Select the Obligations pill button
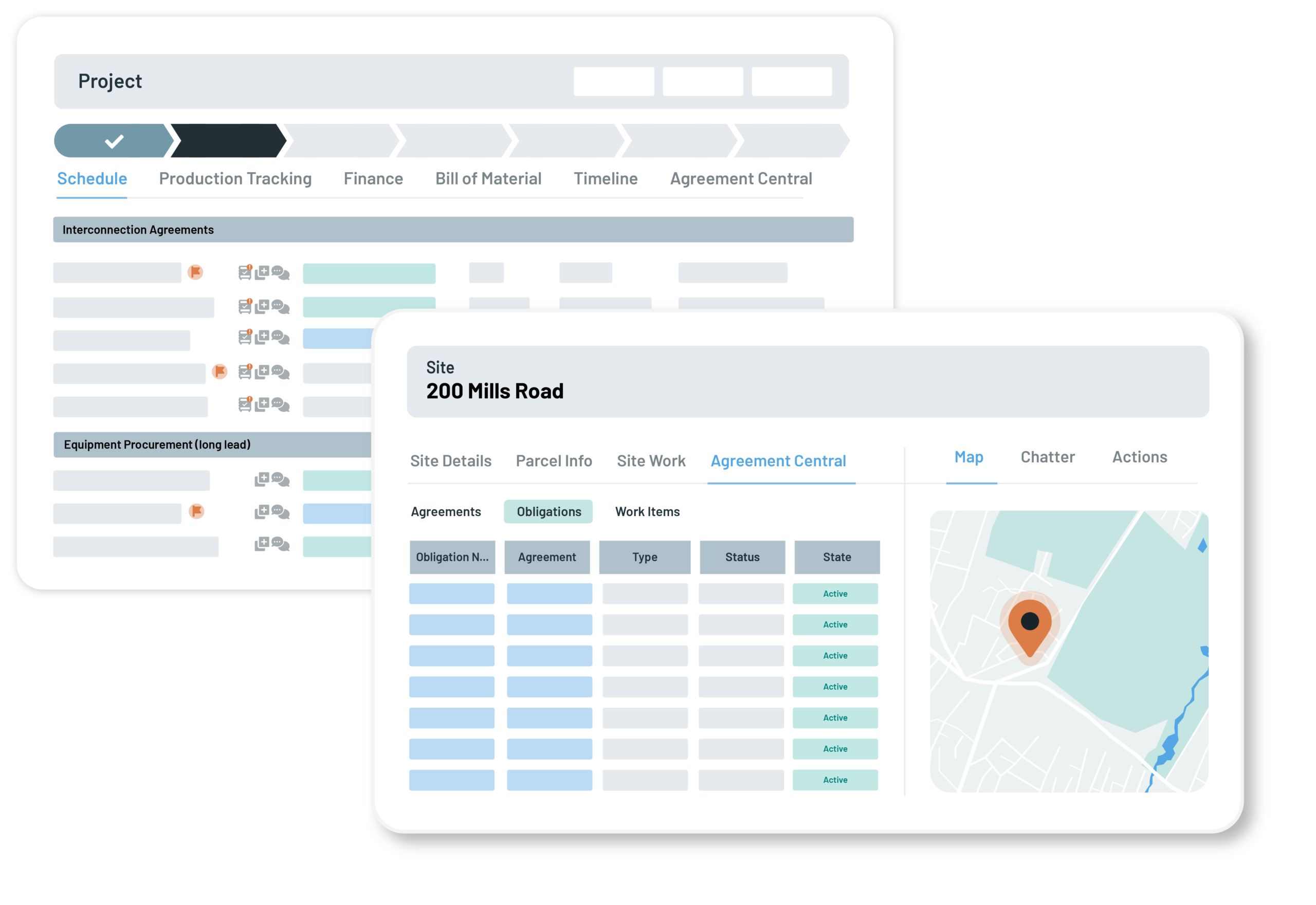Screen dimensions: 1316x905 [549, 512]
